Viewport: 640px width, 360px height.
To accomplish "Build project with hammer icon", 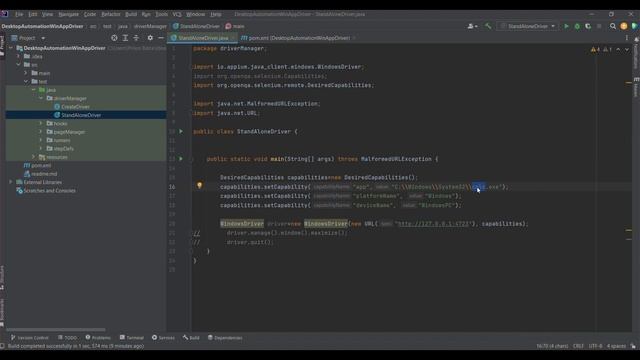I will tap(488, 26).
